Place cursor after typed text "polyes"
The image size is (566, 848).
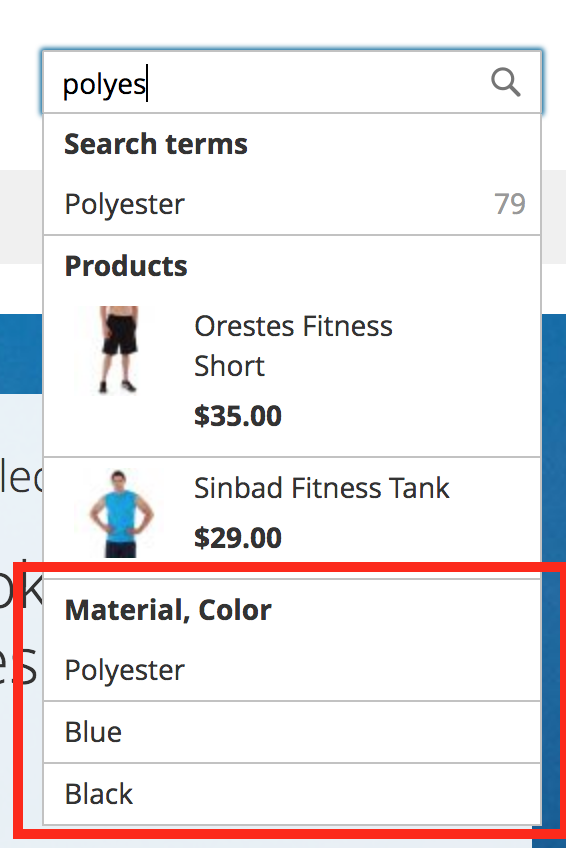[x=147, y=83]
